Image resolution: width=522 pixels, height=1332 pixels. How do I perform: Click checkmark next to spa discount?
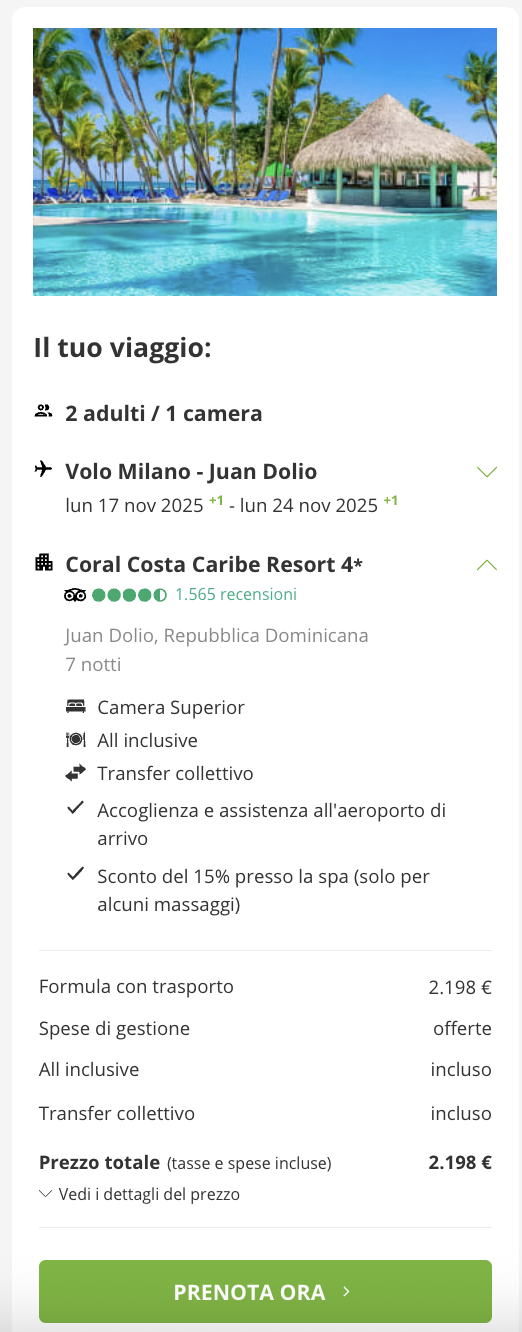pos(75,874)
